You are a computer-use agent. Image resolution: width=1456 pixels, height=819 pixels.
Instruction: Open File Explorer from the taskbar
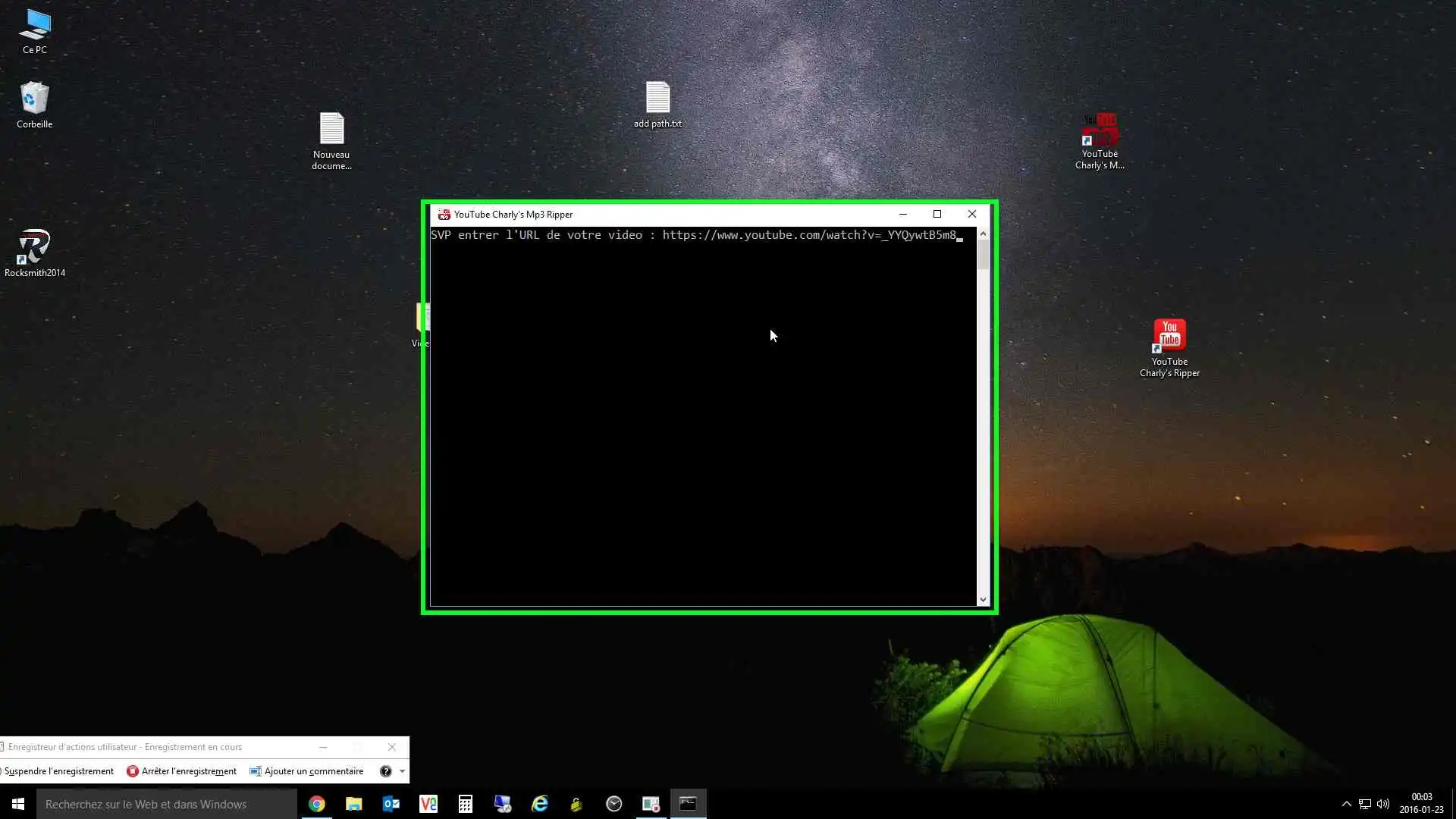[354, 804]
